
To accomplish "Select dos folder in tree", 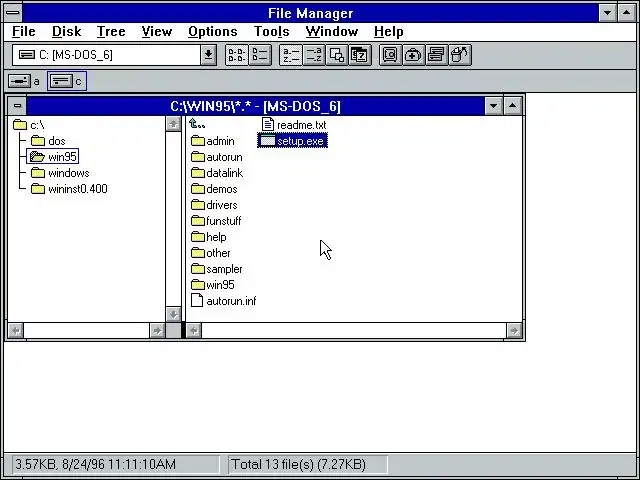I will click(48, 141).
